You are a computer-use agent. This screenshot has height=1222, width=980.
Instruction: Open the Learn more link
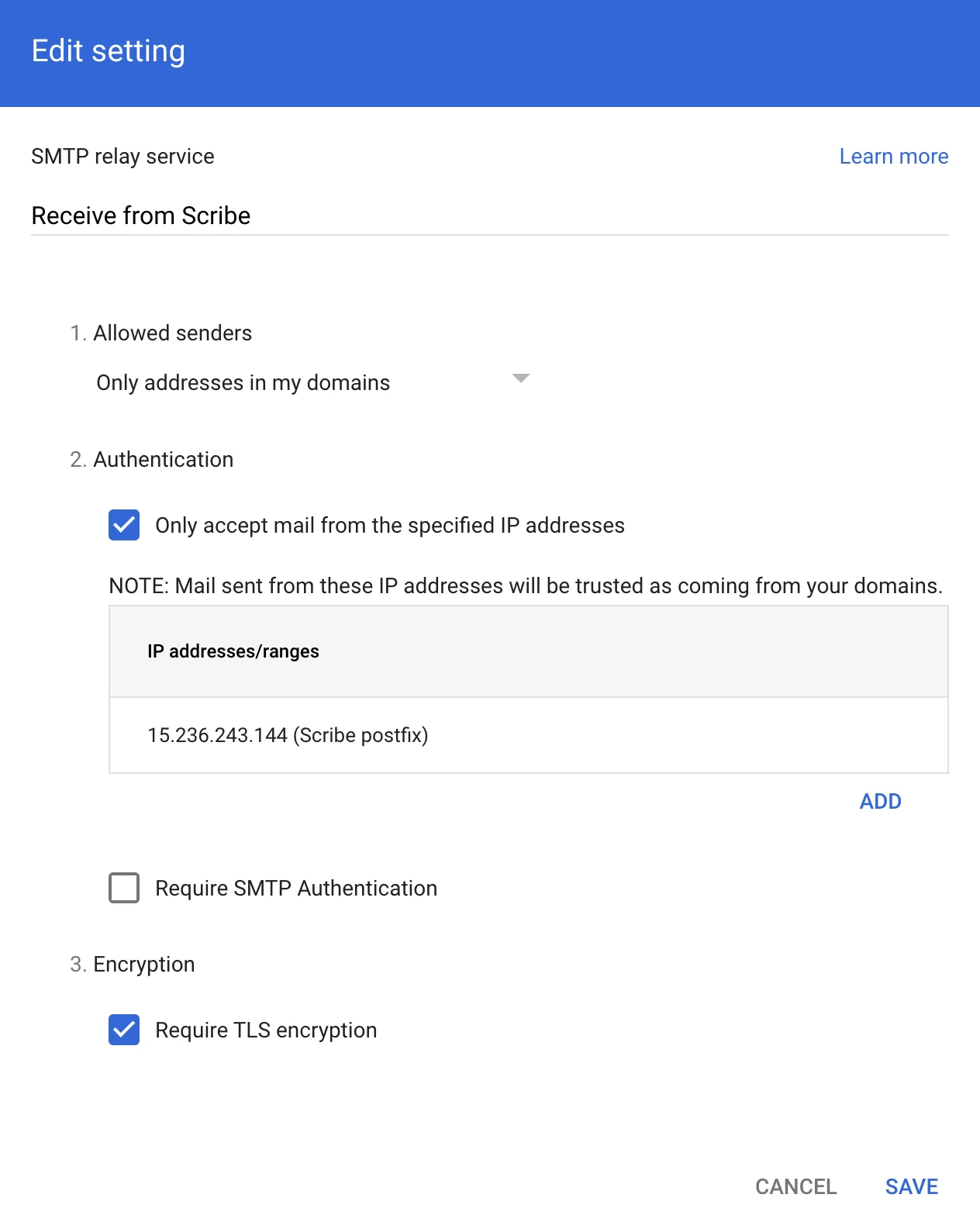893,157
